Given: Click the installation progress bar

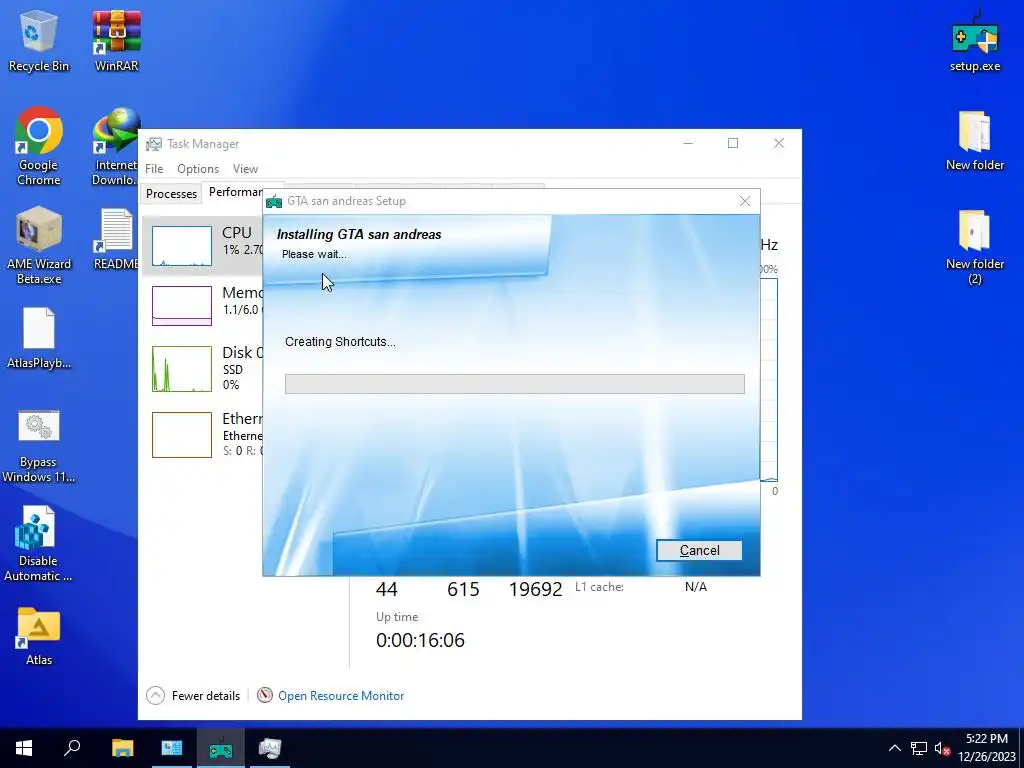Looking at the screenshot, I should click(x=515, y=384).
